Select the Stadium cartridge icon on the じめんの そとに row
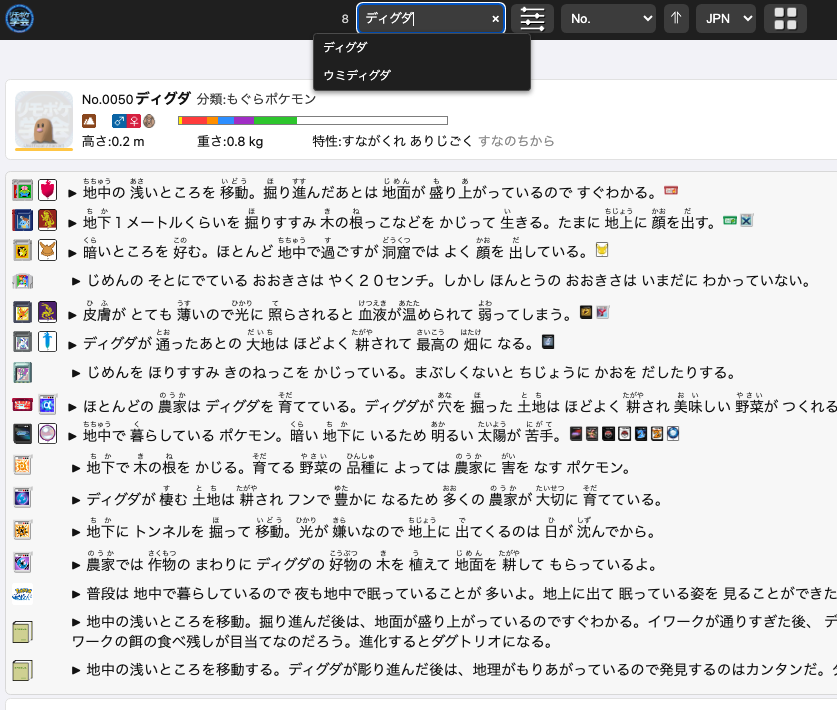This screenshot has width=837, height=710. click(22, 280)
